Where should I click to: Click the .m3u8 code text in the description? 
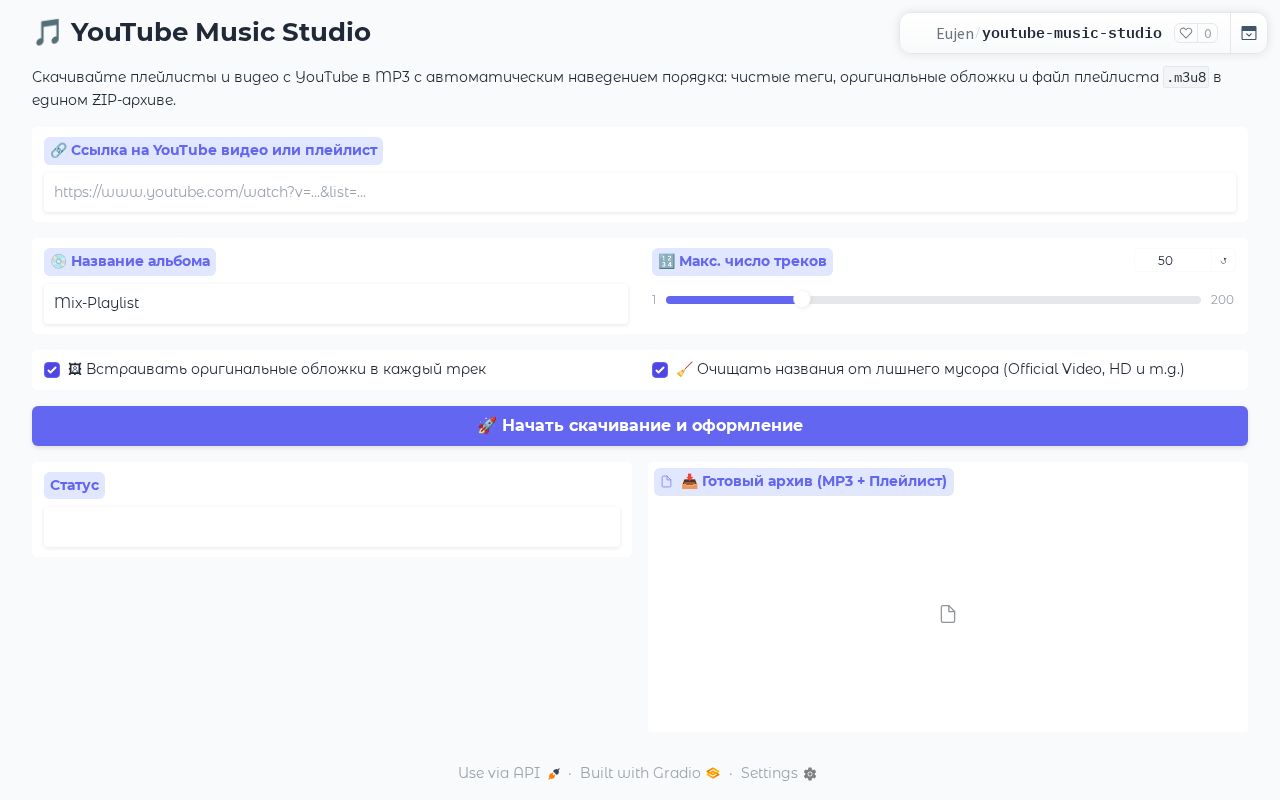click(x=1187, y=78)
